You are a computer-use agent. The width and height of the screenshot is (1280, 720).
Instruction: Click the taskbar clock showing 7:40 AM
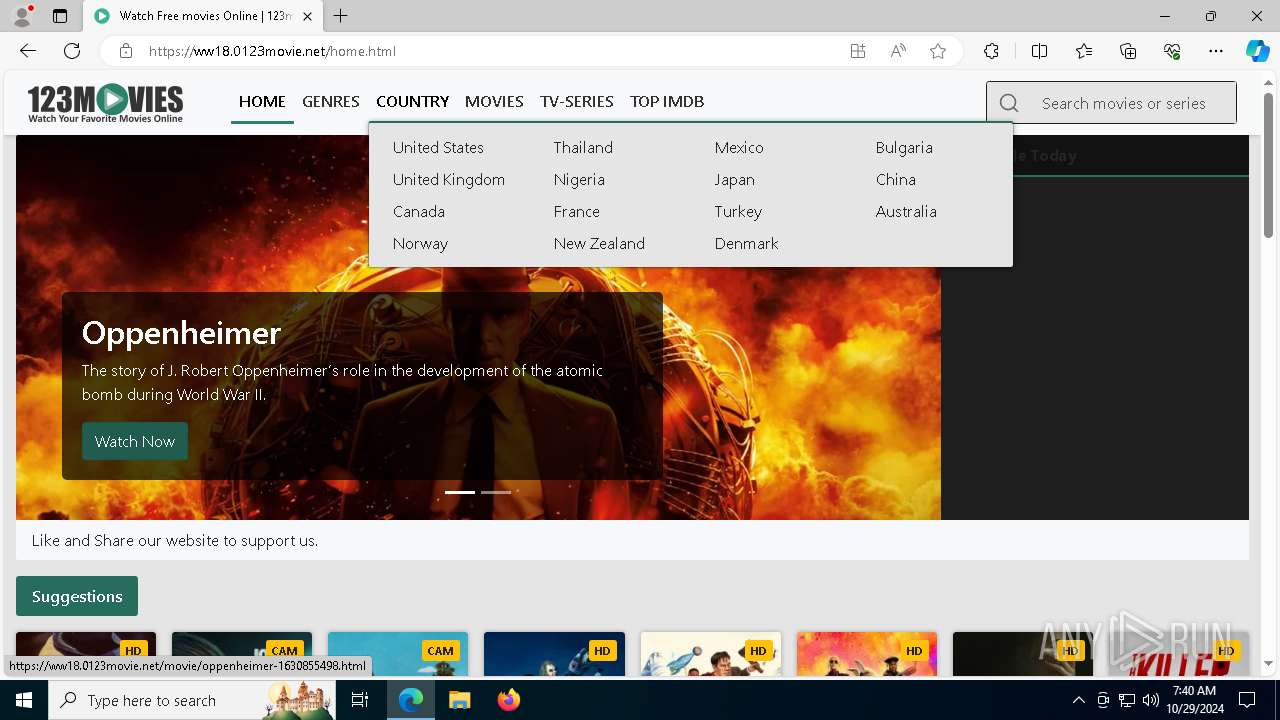coord(1194,700)
